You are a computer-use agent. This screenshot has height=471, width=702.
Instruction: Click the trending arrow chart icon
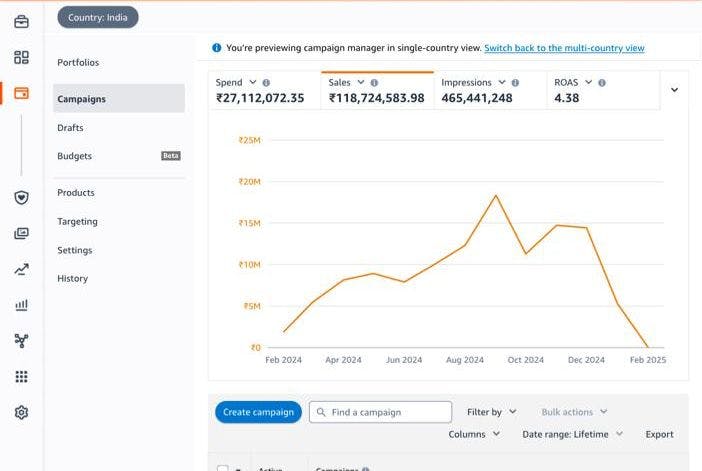(x=21, y=269)
